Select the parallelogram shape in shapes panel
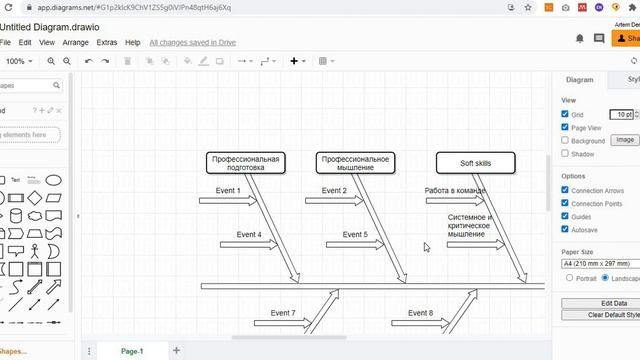This screenshot has height=360, width=640. pos(53,198)
